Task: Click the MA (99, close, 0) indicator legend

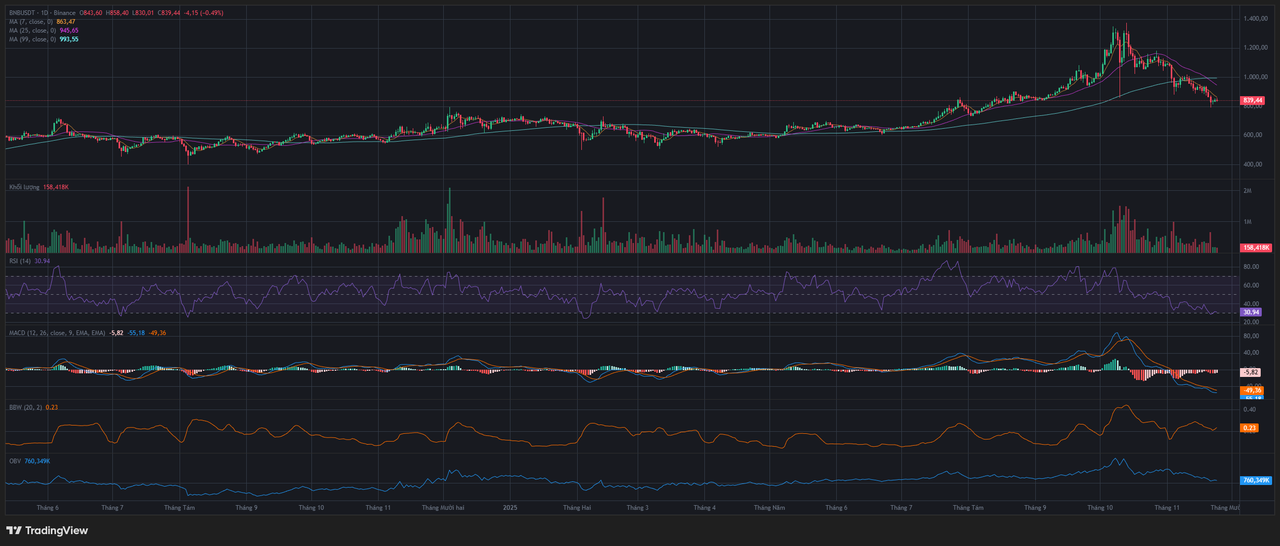Action: [x=33, y=40]
